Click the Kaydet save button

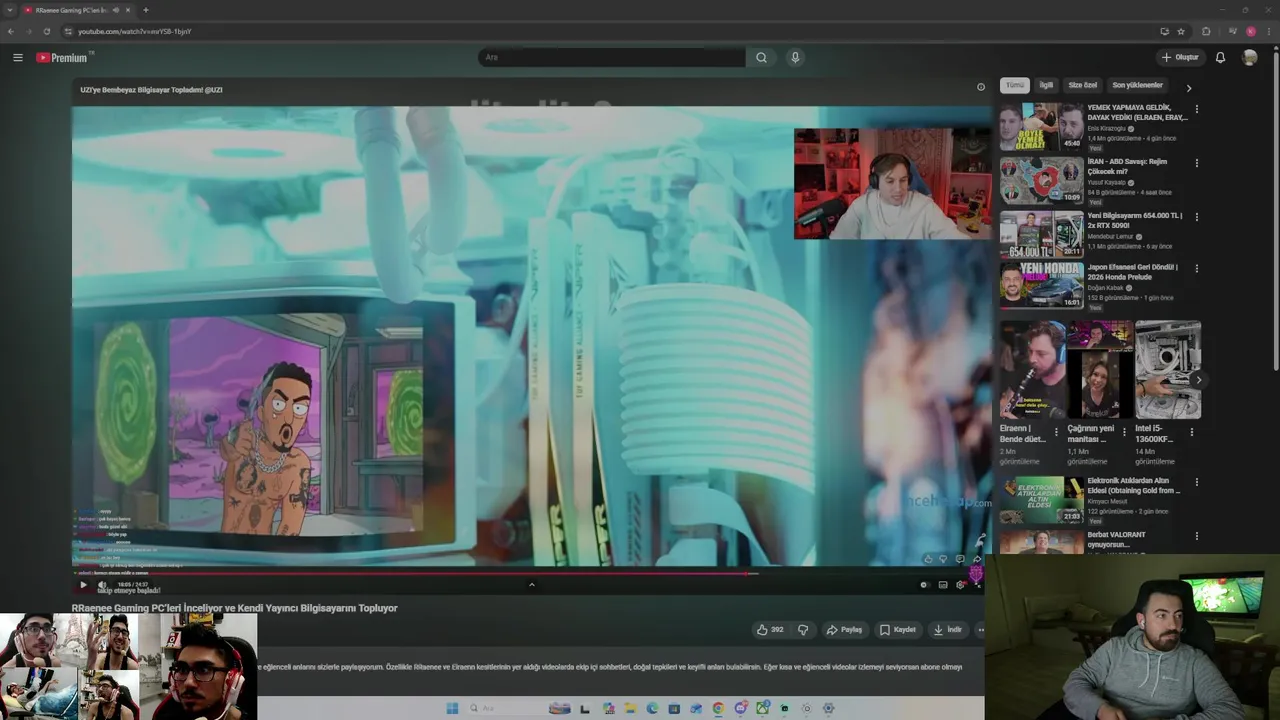pos(898,630)
